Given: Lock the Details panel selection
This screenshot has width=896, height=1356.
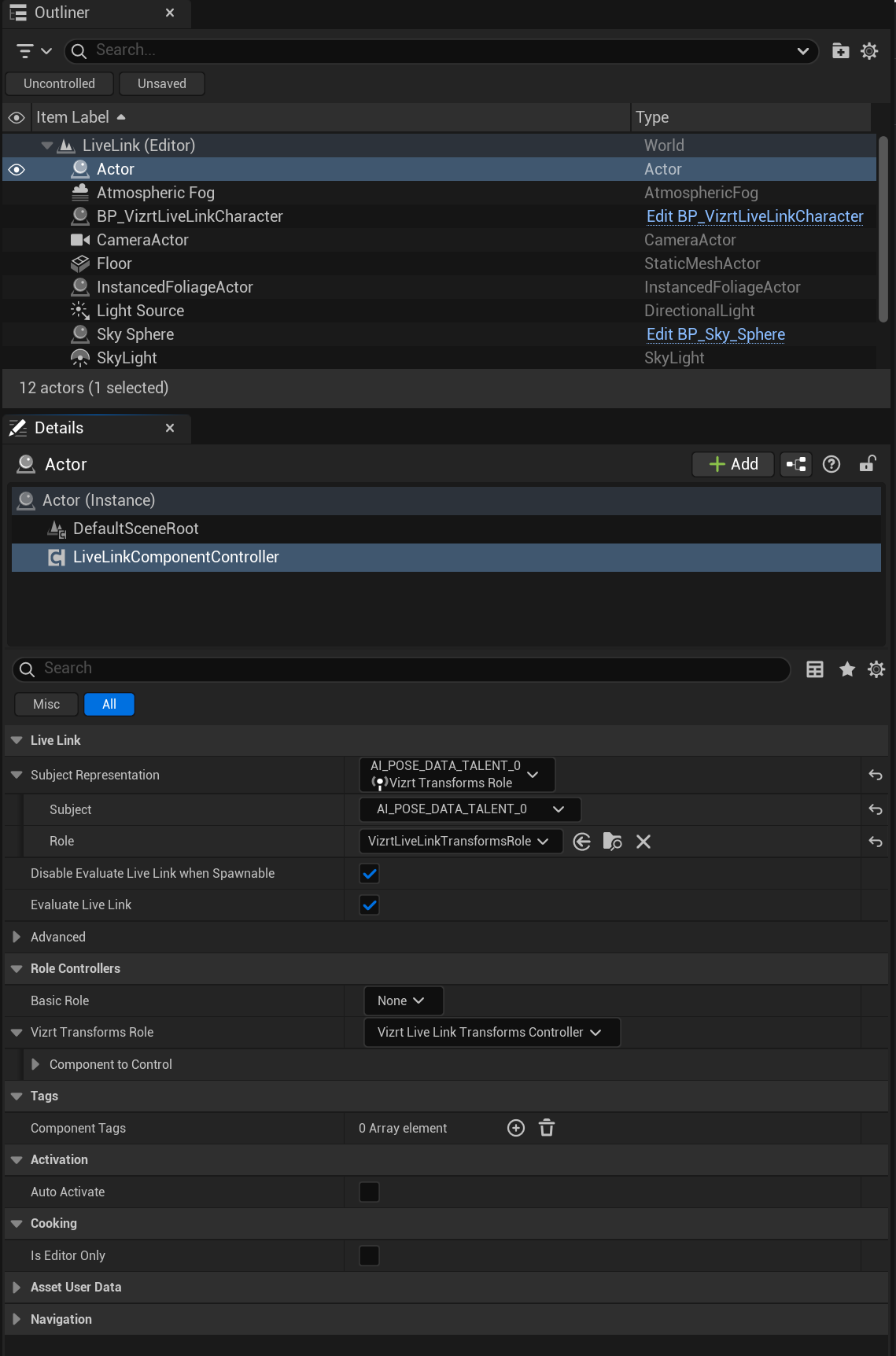Looking at the screenshot, I should pyautogui.click(x=867, y=464).
